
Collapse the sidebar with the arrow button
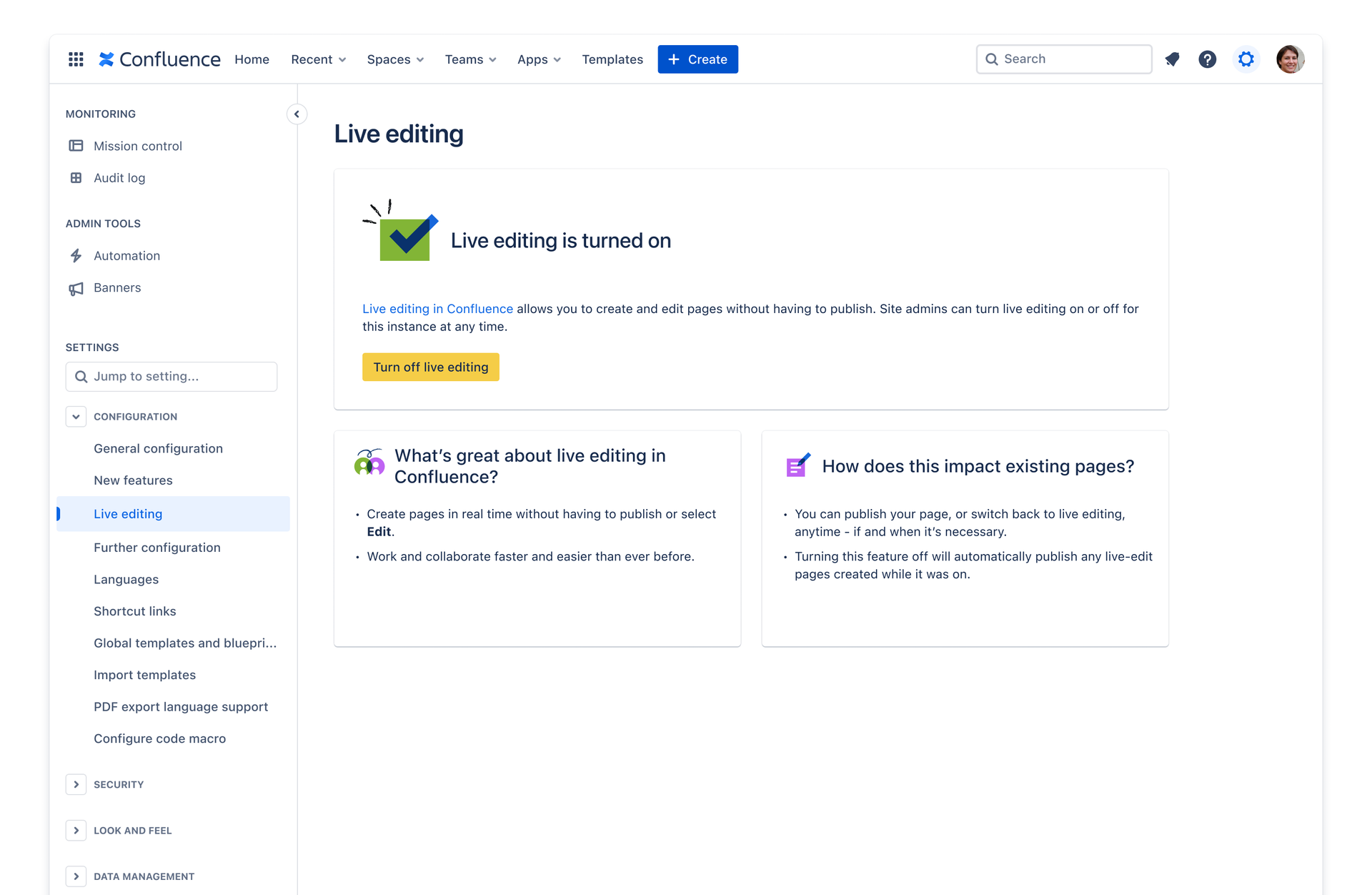pos(297,114)
